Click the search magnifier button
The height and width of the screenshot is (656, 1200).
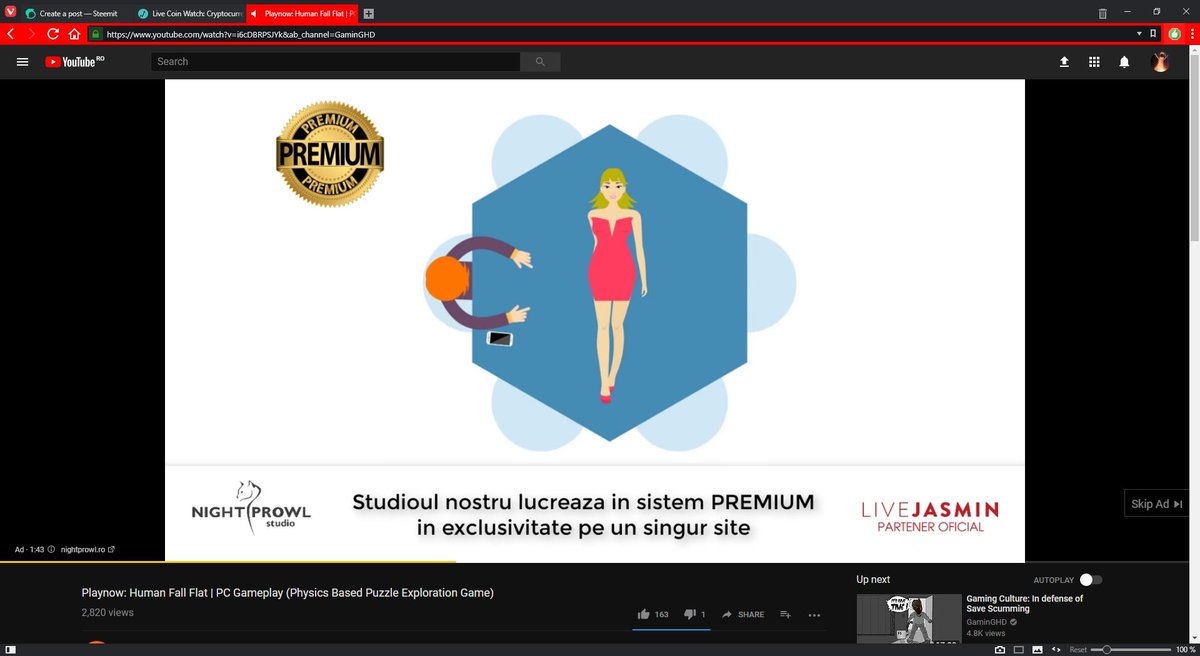pos(541,62)
